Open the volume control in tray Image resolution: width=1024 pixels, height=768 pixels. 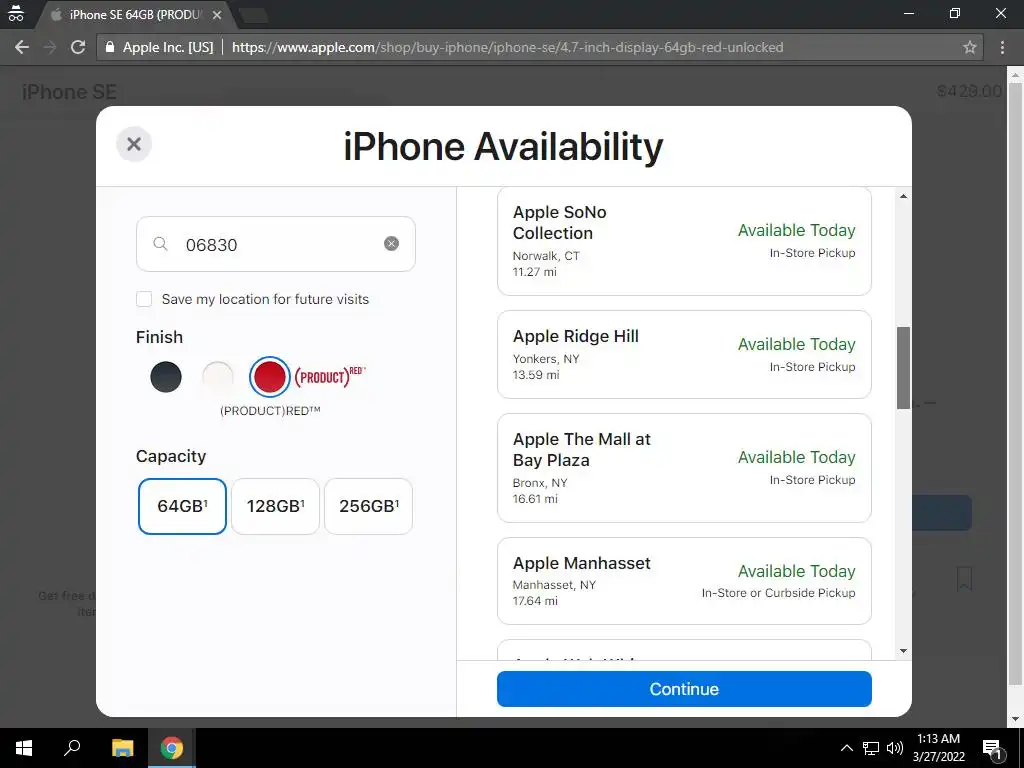point(895,748)
